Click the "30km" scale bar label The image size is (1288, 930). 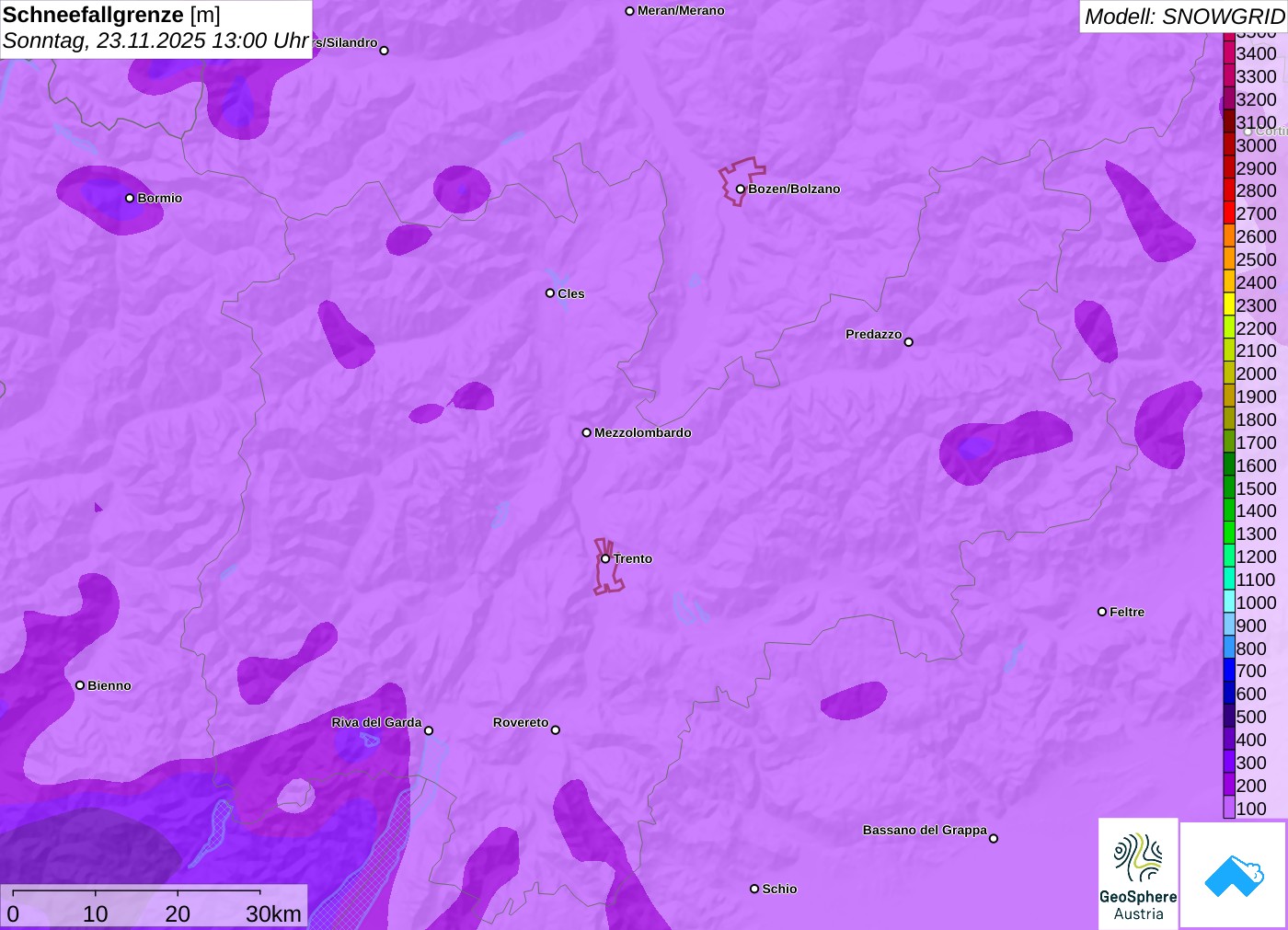tap(273, 913)
